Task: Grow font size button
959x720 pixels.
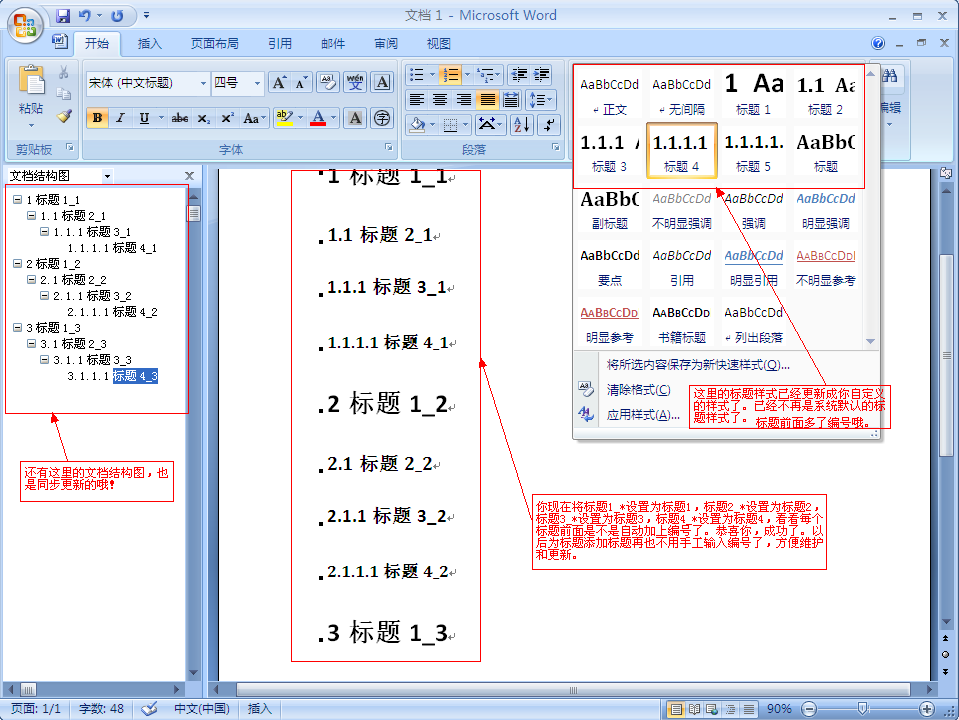Action: pyautogui.click(x=279, y=83)
